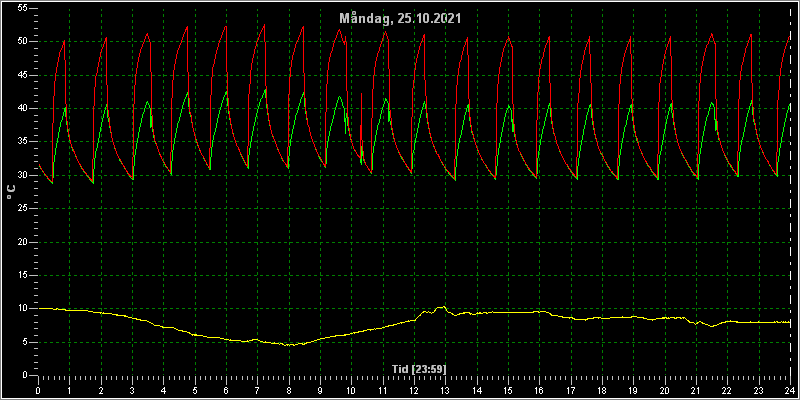
Task: Click hour 18 on the time axis
Action: click(602, 391)
